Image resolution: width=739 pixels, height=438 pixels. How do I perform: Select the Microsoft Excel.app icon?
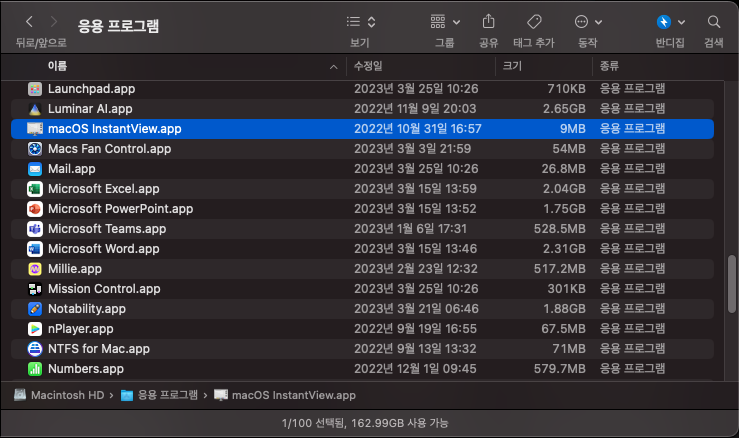35,189
